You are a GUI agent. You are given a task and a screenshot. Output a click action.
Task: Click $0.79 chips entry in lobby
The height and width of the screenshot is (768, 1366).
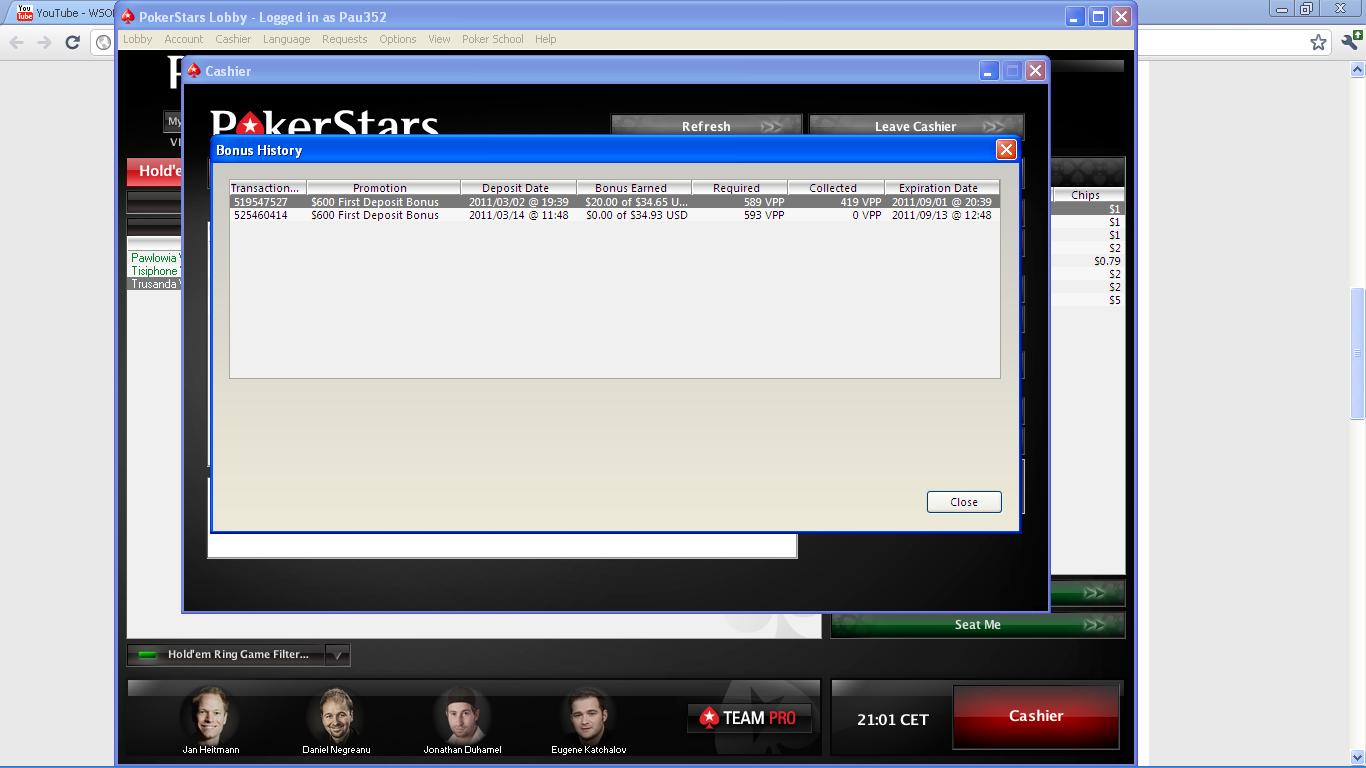1106,261
